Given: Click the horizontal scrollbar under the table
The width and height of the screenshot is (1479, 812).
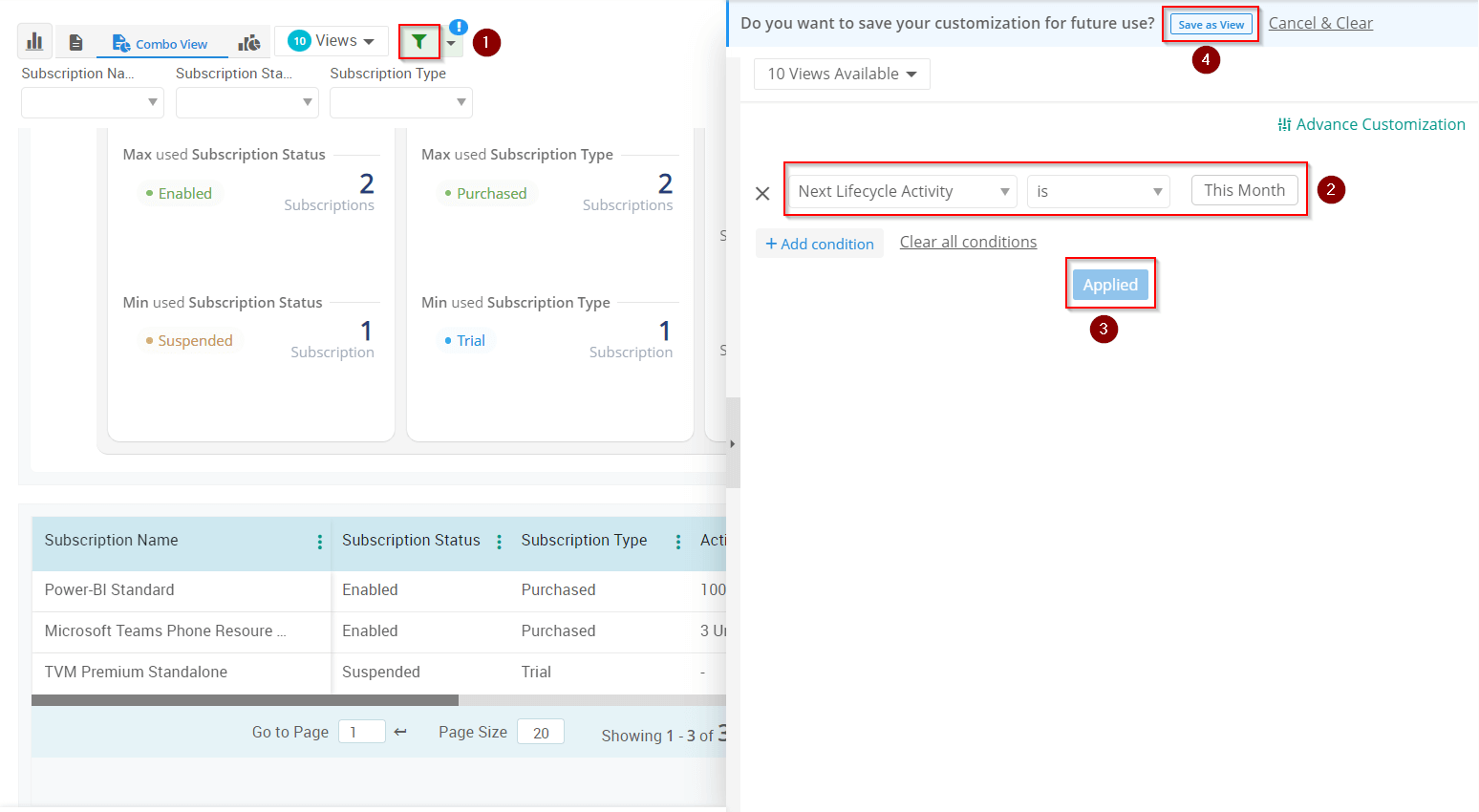Looking at the screenshot, I should pos(245,700).
